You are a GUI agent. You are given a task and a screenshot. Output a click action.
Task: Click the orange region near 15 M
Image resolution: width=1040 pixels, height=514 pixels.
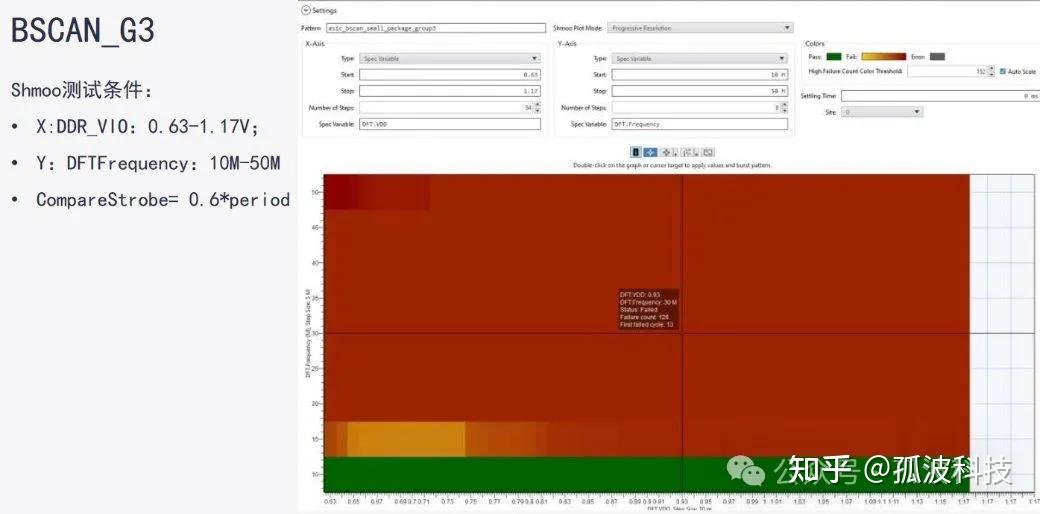pos(406,439)
